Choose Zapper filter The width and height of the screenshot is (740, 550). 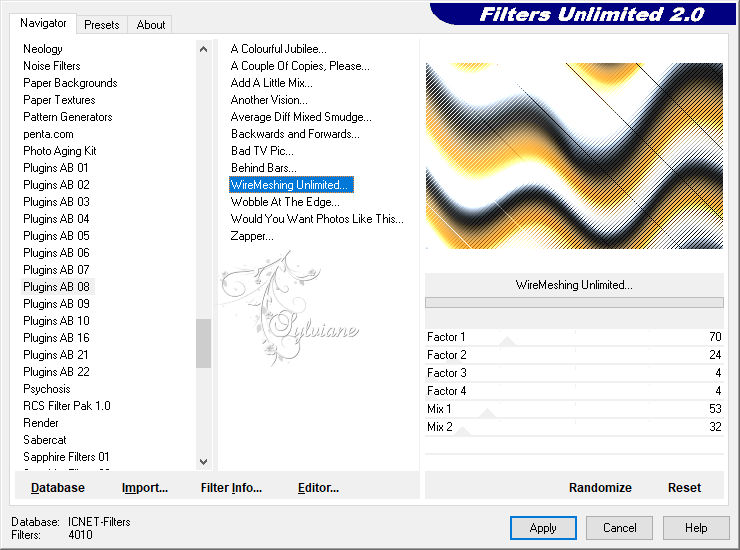pyautogui.click(x=252, y=236)
